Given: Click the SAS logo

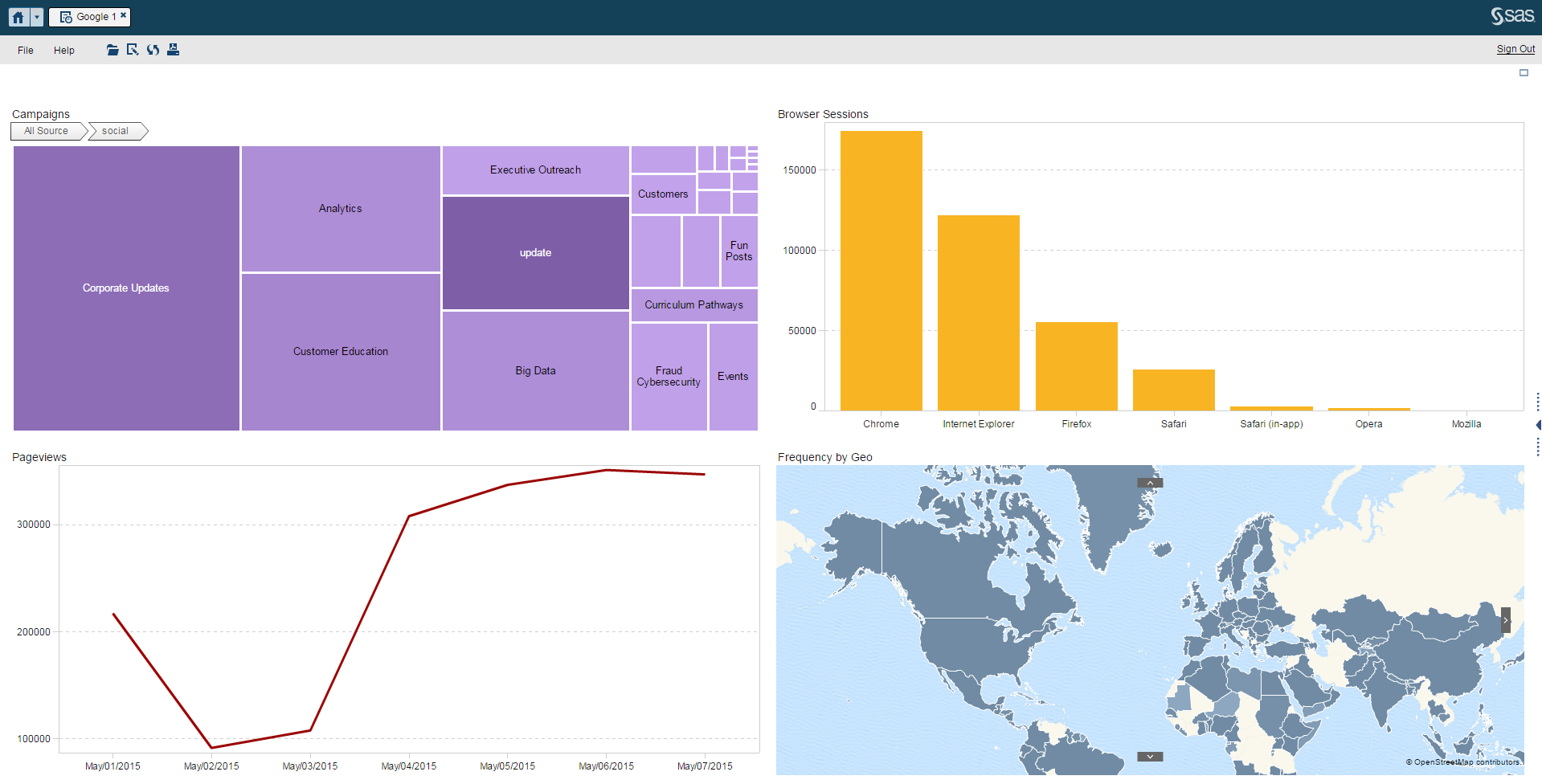Looking at the screenshot, I should pyautogui.click(x=1512, y=16).
